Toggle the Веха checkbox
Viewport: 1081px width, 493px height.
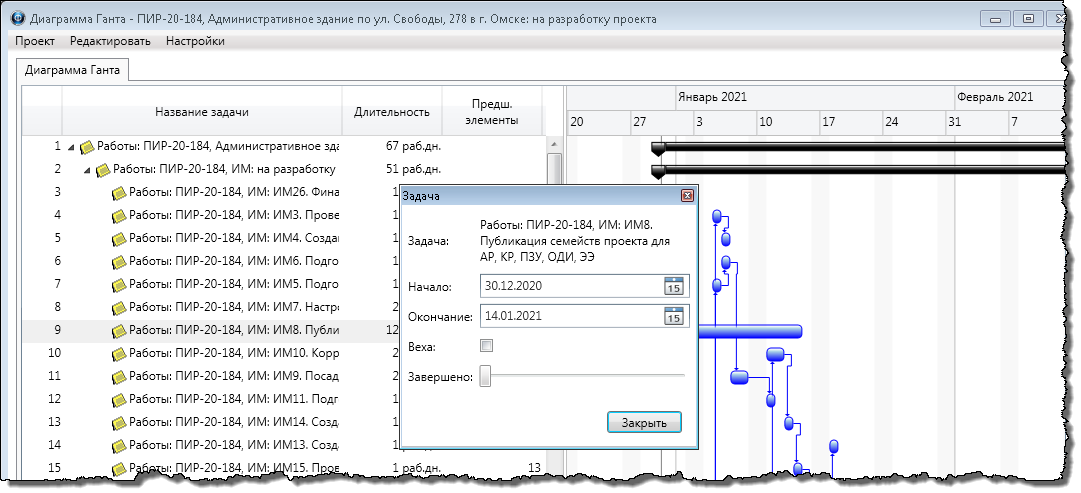[x=487, y=346]
